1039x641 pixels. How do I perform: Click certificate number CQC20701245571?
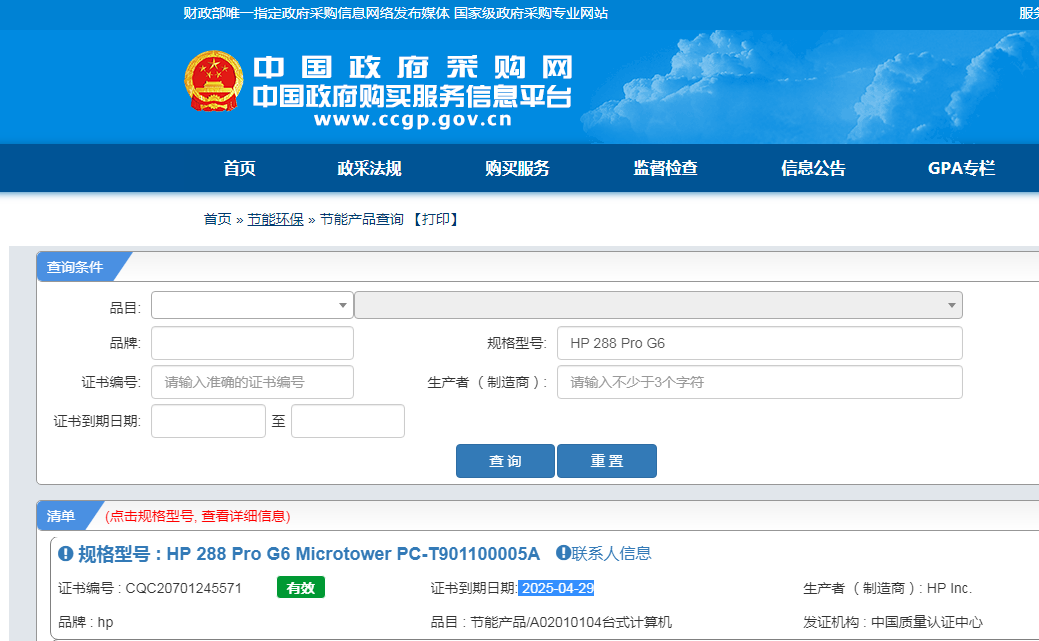pyautogui.click(x=184, y=588)
